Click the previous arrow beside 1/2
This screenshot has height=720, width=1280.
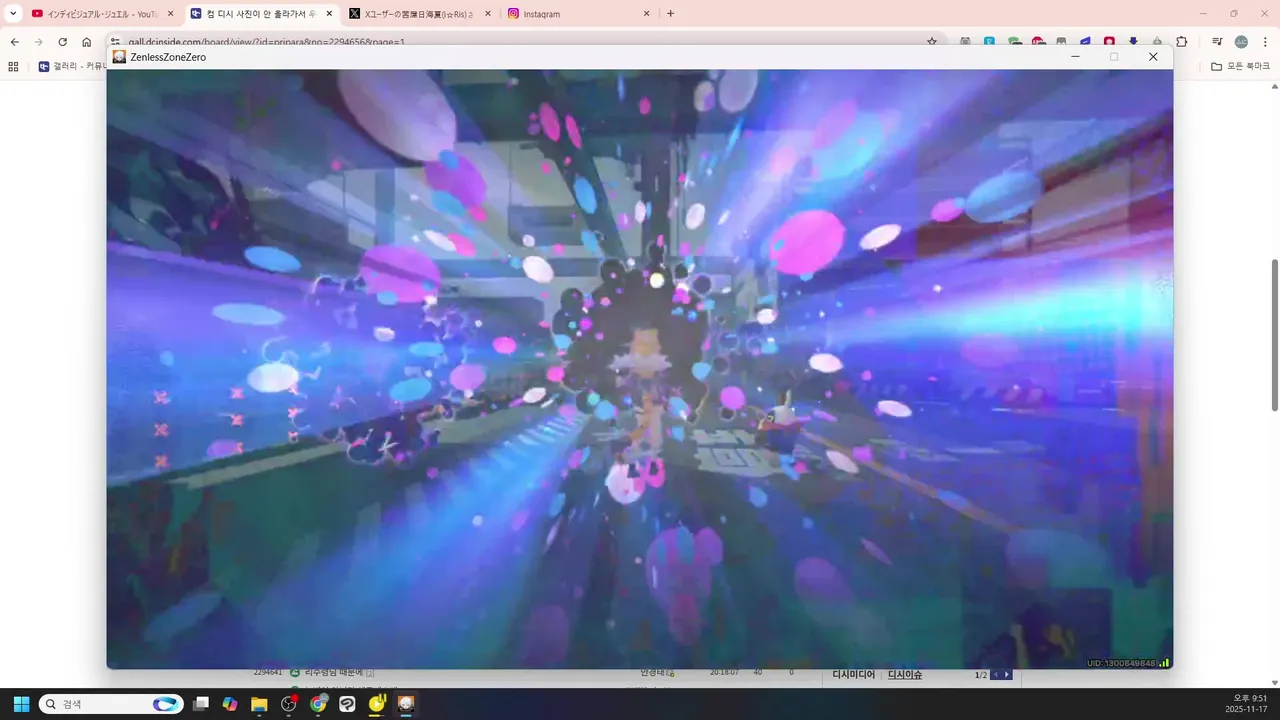click(x=995, y=675)
